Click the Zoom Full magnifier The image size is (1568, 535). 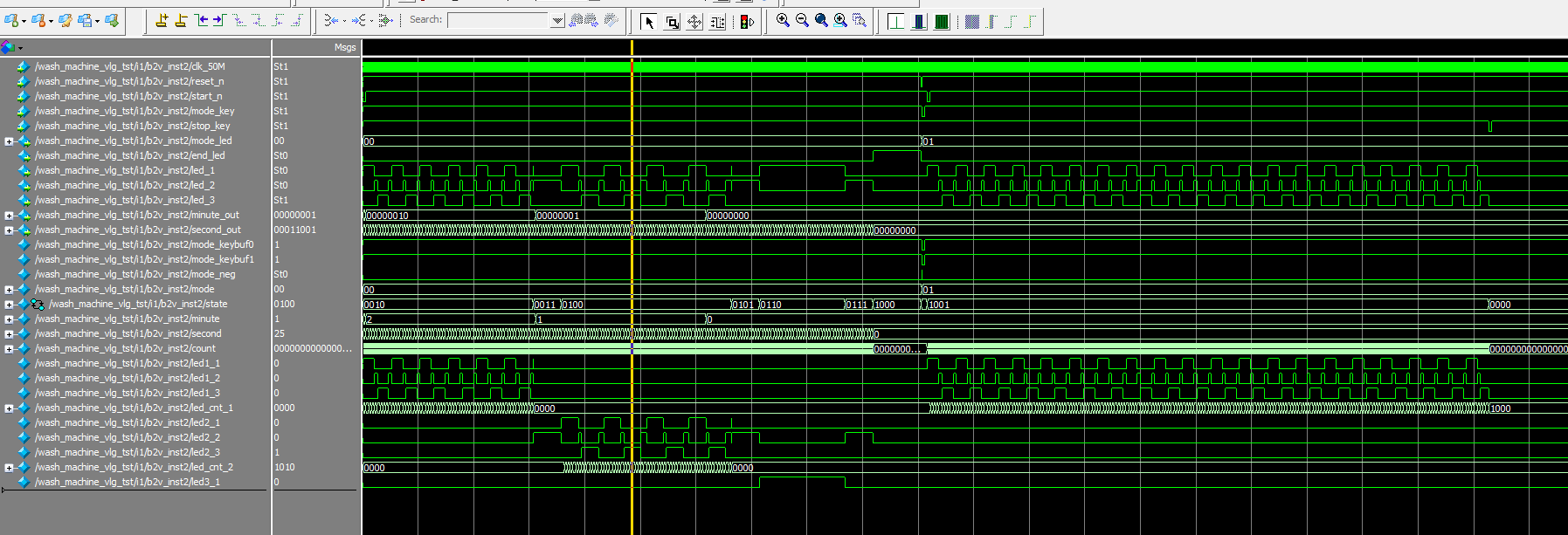pyautogui.click(x=821, y=20)
